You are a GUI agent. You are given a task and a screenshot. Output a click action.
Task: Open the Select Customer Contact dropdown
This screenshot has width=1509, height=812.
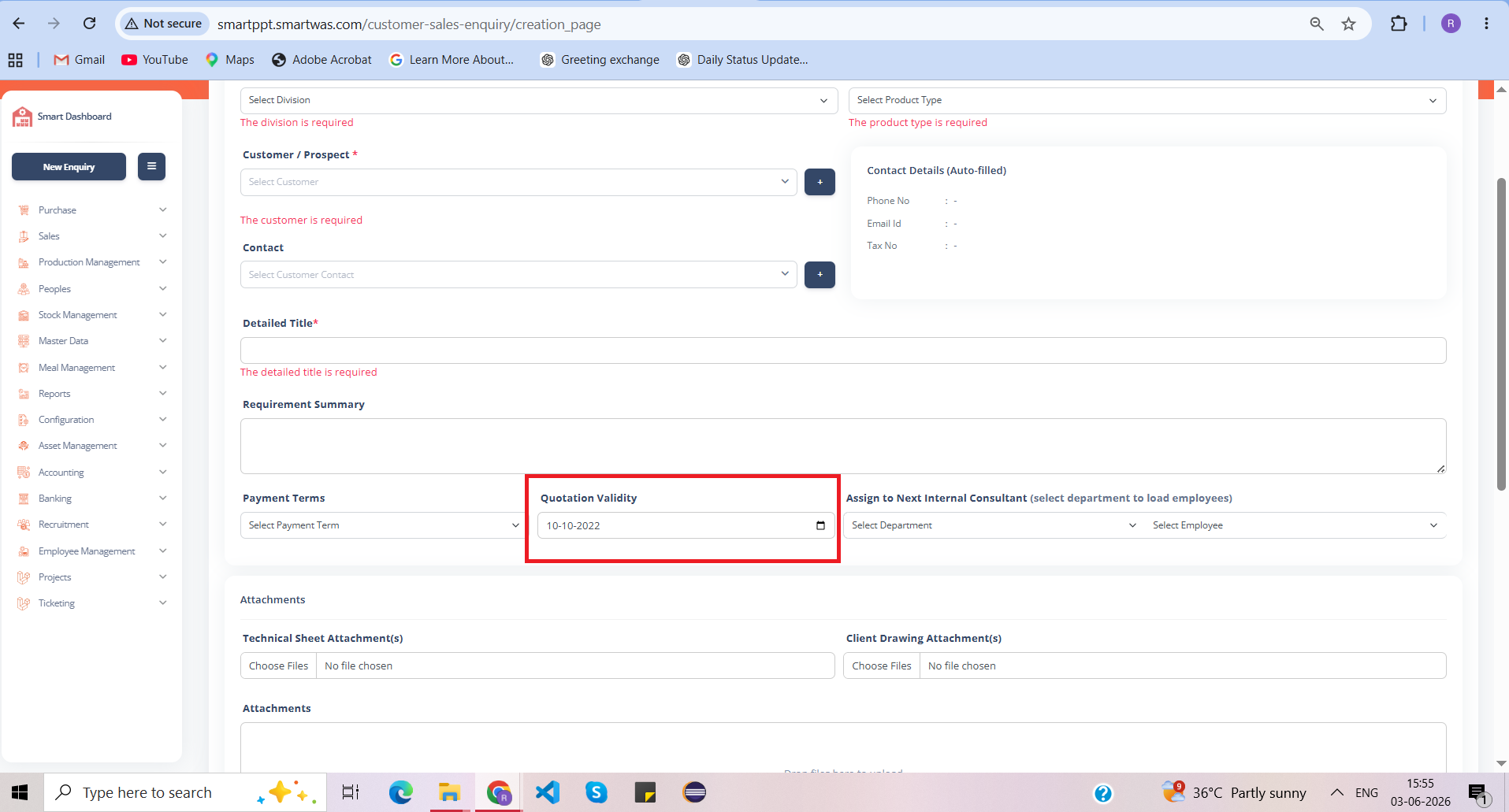518,275
